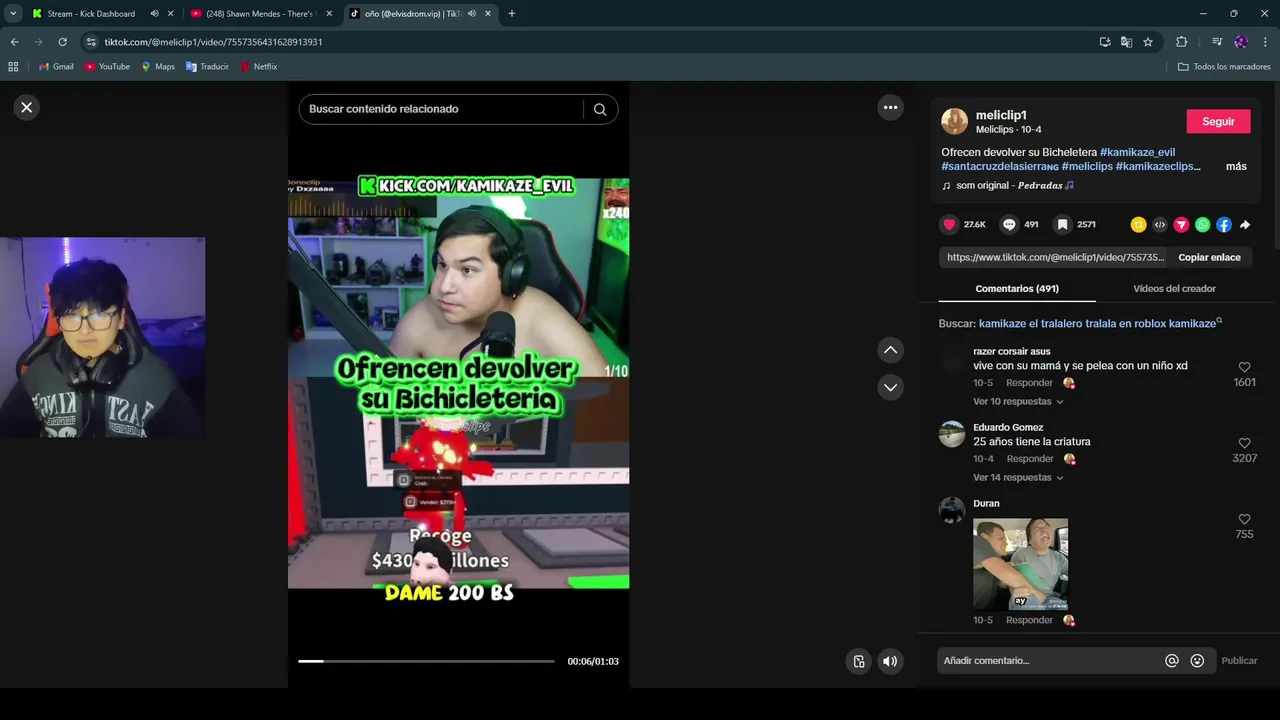
Task: Switch to the Videos del creador tab
Action: point(1174,288)
